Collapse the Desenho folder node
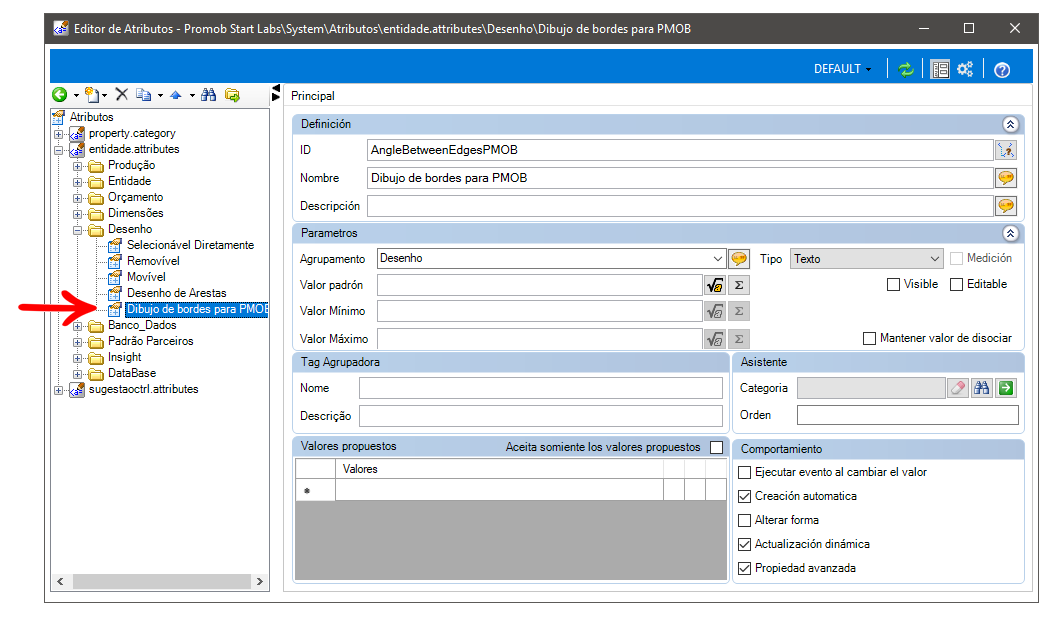Viewport: 1043px width, 620px height. click(78, 230)
